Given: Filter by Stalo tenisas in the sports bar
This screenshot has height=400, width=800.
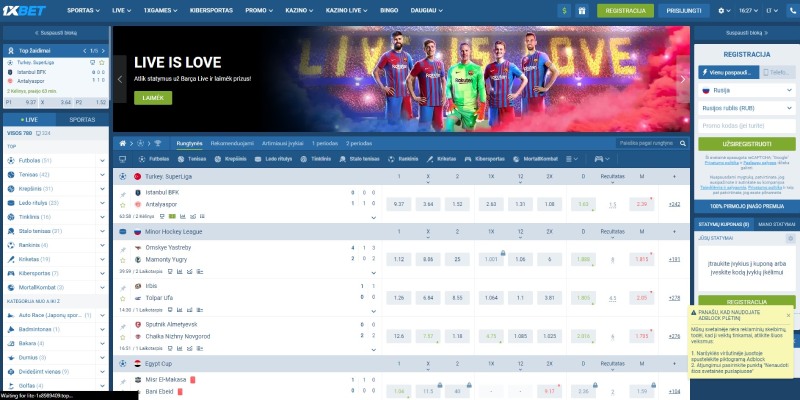Looking at the screenshot, I should click(x=359, y=159).
